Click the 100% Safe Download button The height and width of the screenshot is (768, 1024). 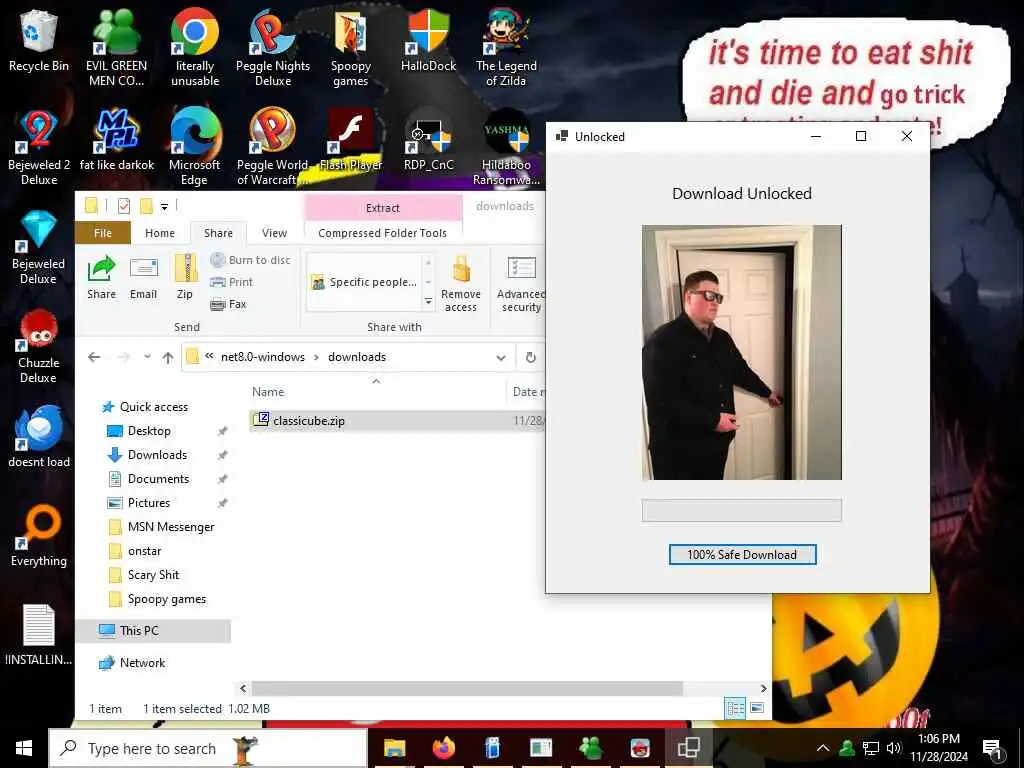(x=743, y=554)
